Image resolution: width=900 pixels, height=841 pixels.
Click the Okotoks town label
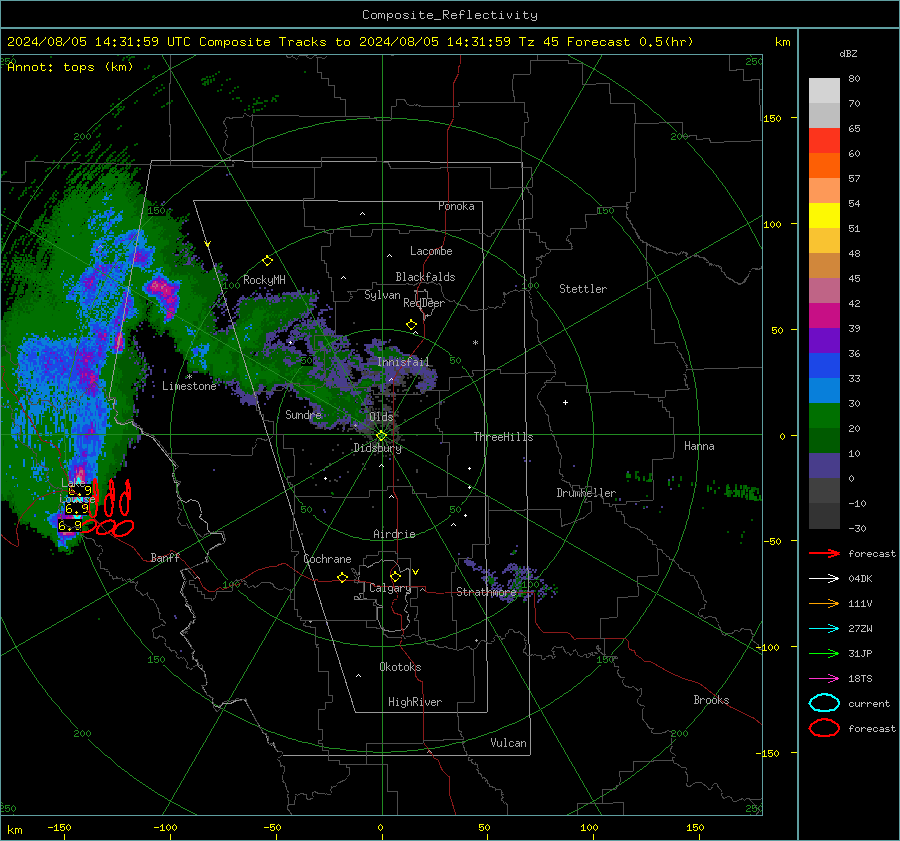pyautogui.click(x=400, y=667)
